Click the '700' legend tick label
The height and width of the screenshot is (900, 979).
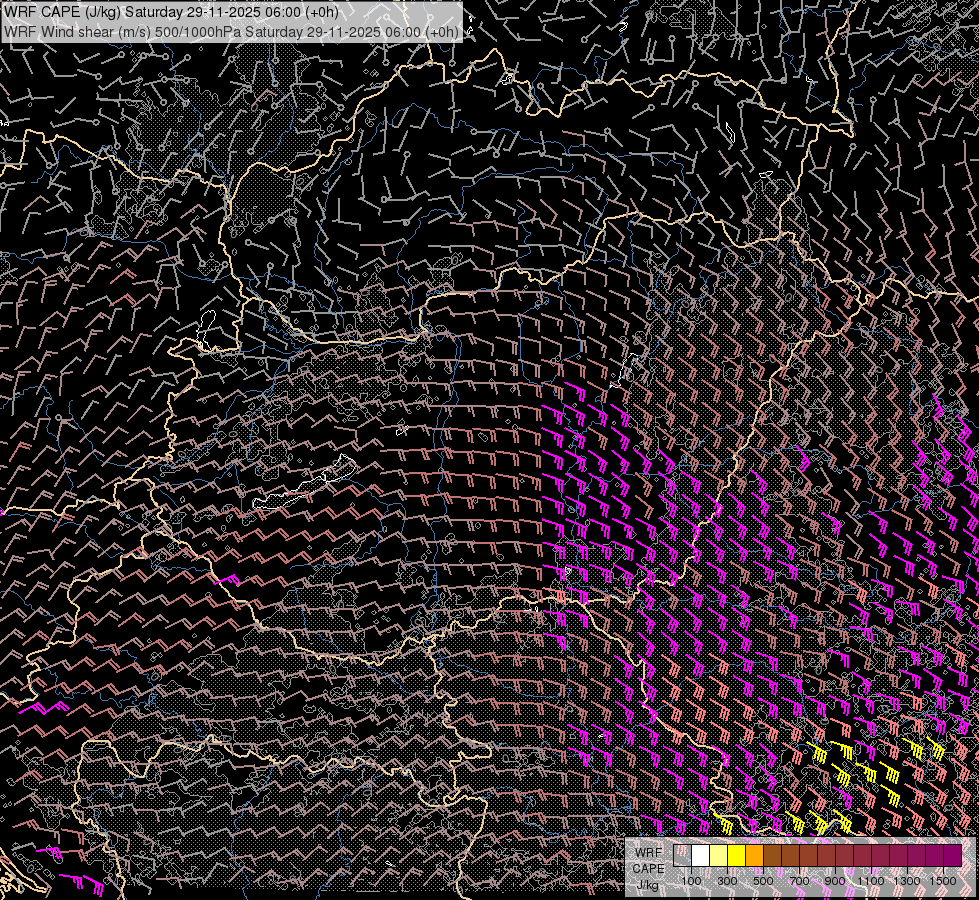pos(799,881)
